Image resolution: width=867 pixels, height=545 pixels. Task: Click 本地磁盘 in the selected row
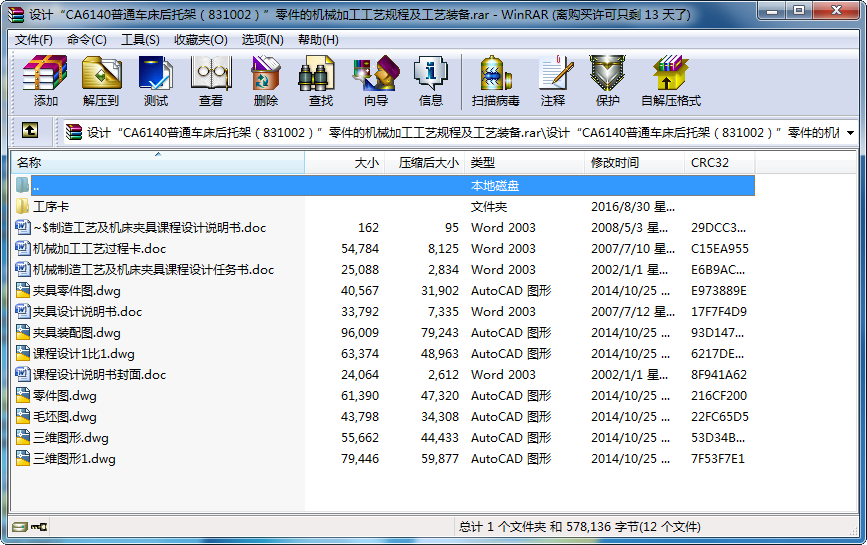(495, 186)
